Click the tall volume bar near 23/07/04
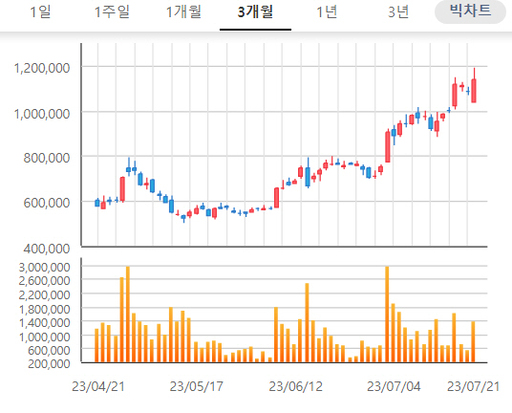The width and height of the screenshot is (512, 413). point(387,314)
